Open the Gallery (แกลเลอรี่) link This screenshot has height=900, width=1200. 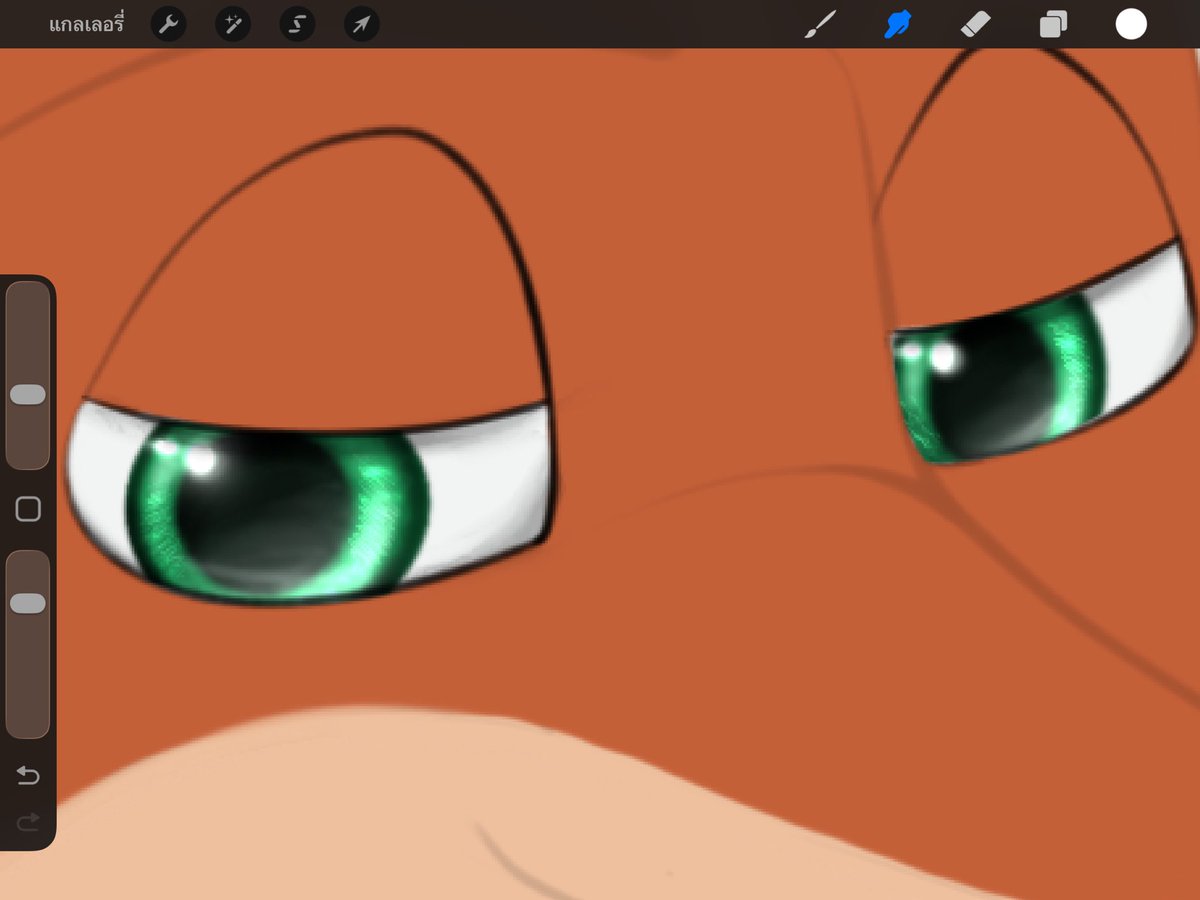[86, 24]
